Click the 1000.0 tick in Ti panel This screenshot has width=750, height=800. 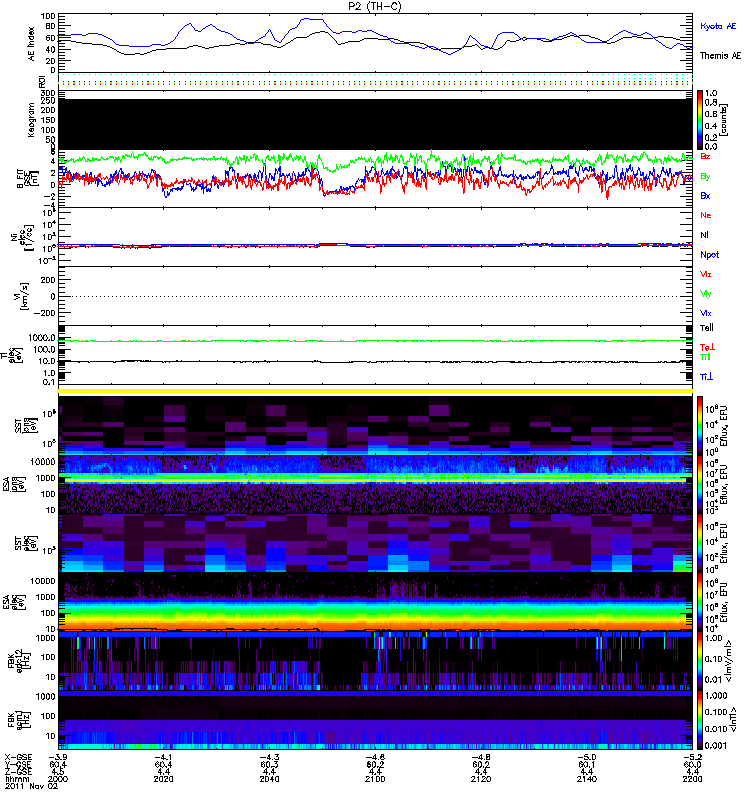42,338
